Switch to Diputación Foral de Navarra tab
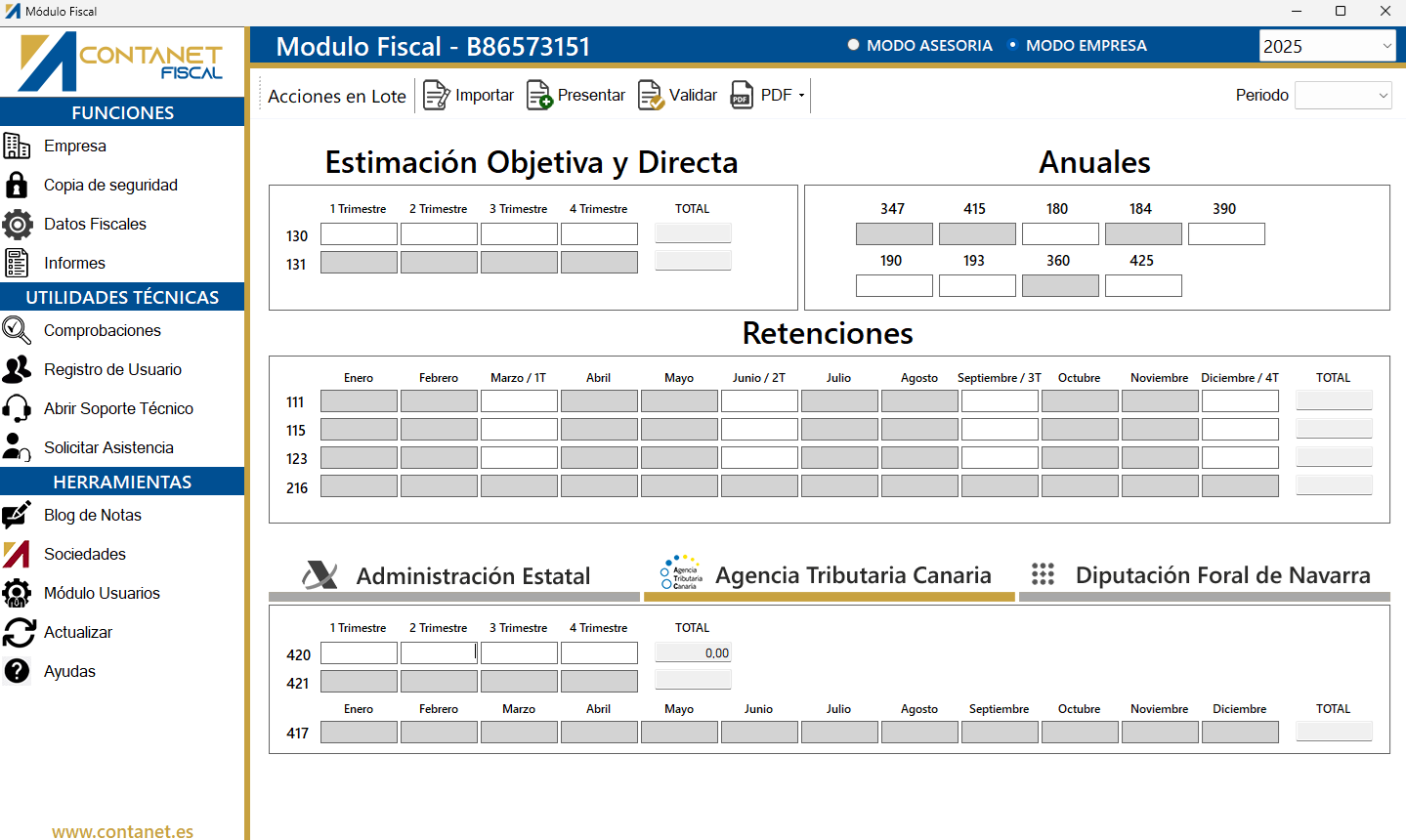Viewport: 1406px width, 840px height. point(1204,576)
